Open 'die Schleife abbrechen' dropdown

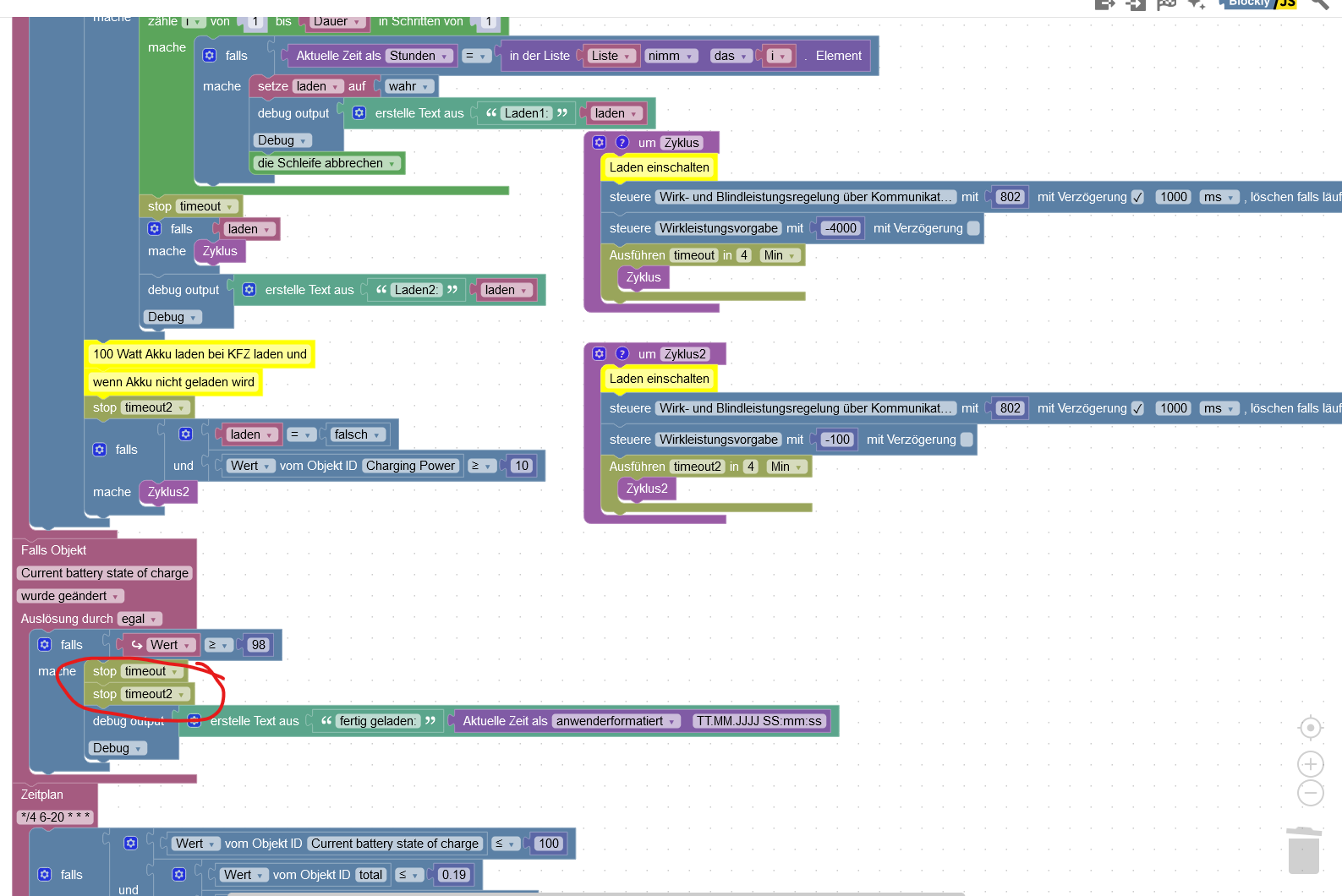[327, 163]
